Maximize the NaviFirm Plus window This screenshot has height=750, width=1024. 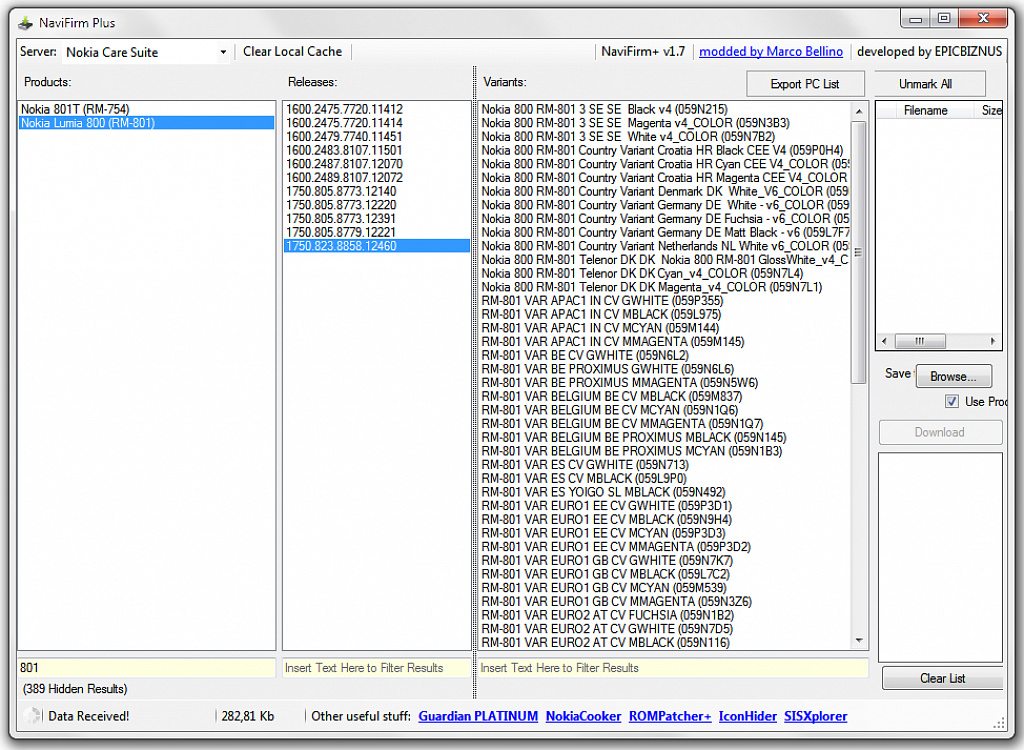[944, 19]
